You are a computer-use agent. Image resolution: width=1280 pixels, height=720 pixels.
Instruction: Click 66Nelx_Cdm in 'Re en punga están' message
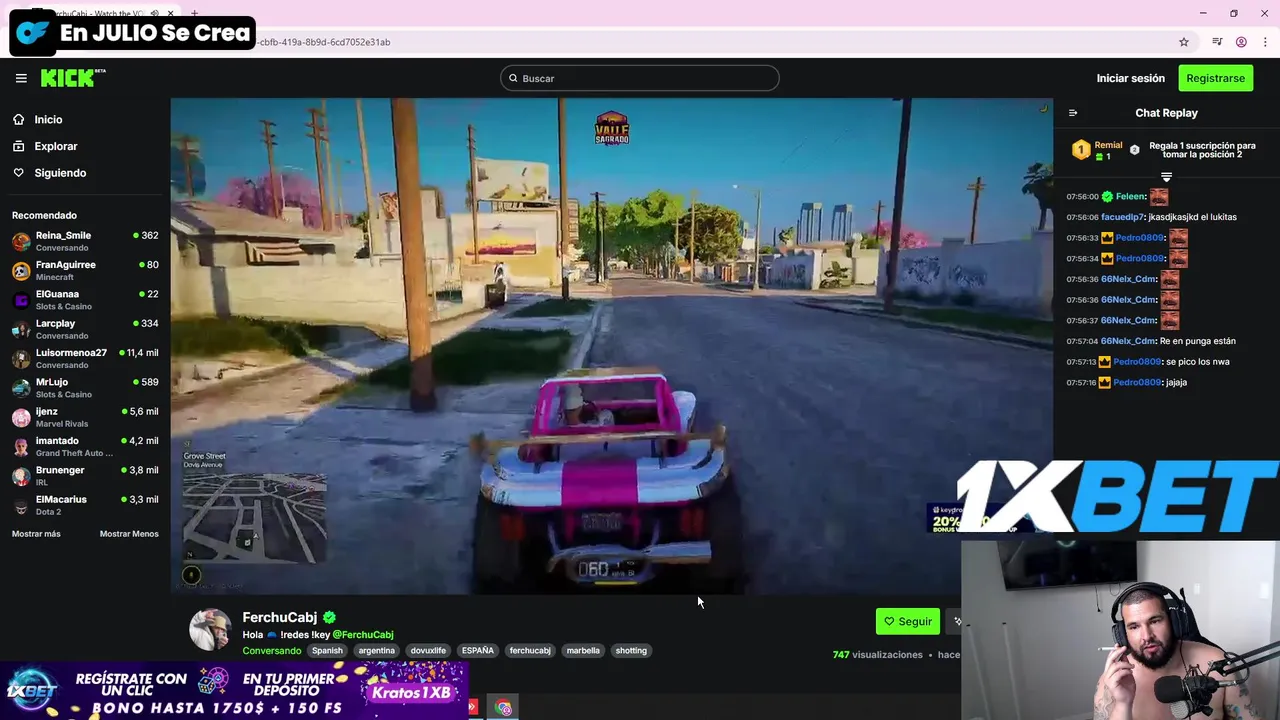pos(1128,341)
